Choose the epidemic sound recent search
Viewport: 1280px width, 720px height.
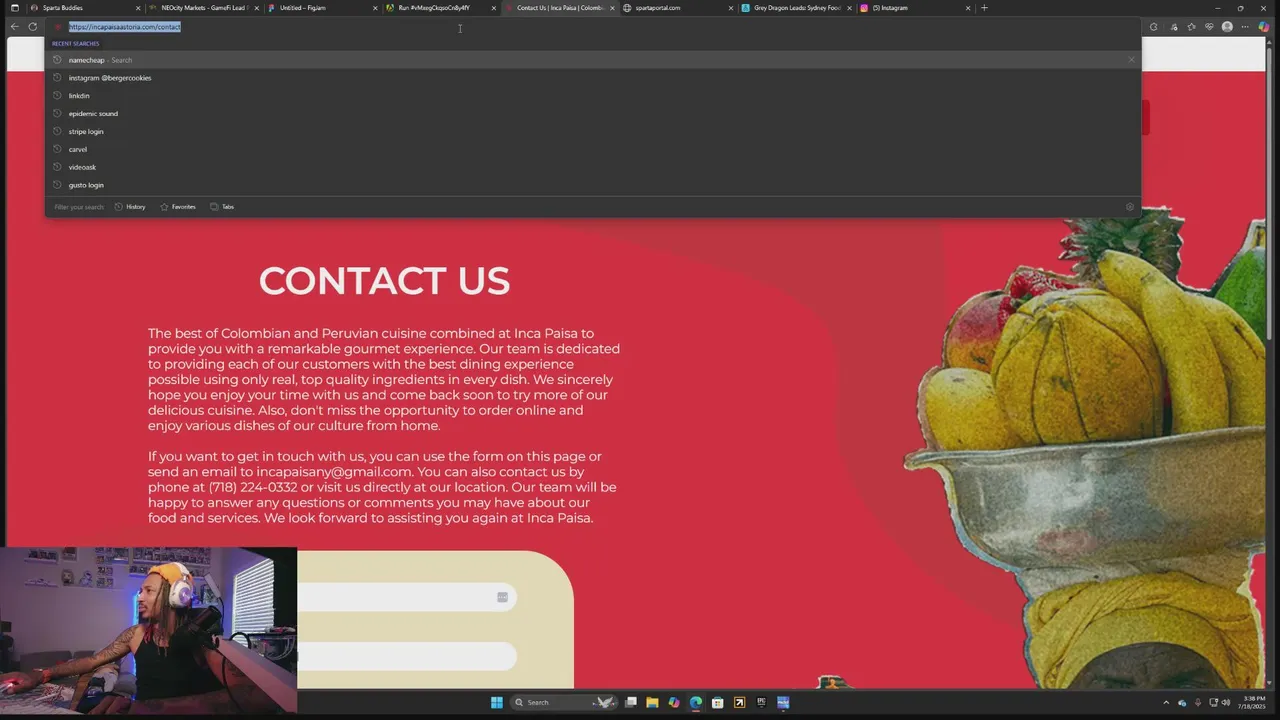click(592, 114)
